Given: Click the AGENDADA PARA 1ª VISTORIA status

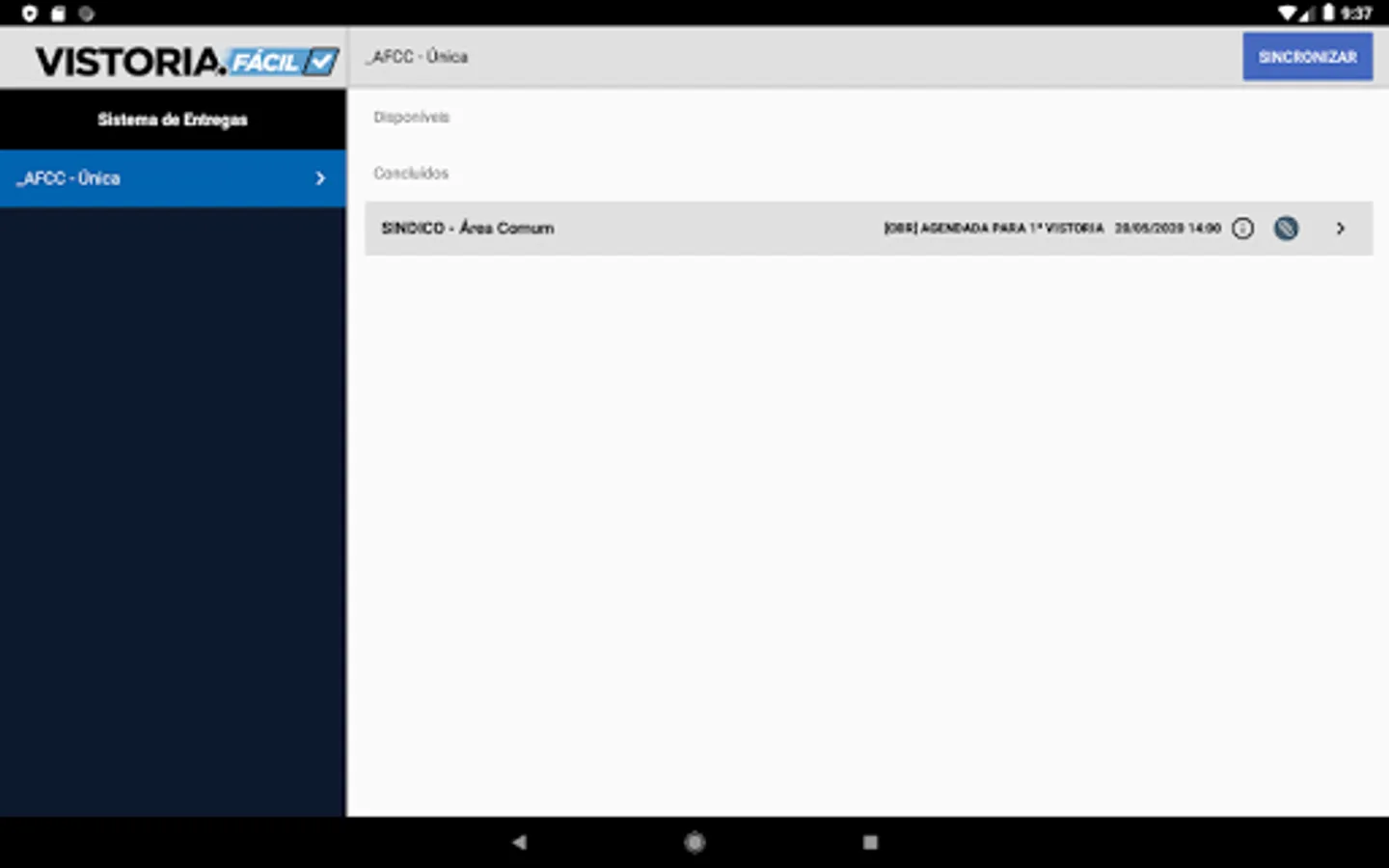Looking at the screenshot, I should (x=994, y=229).
